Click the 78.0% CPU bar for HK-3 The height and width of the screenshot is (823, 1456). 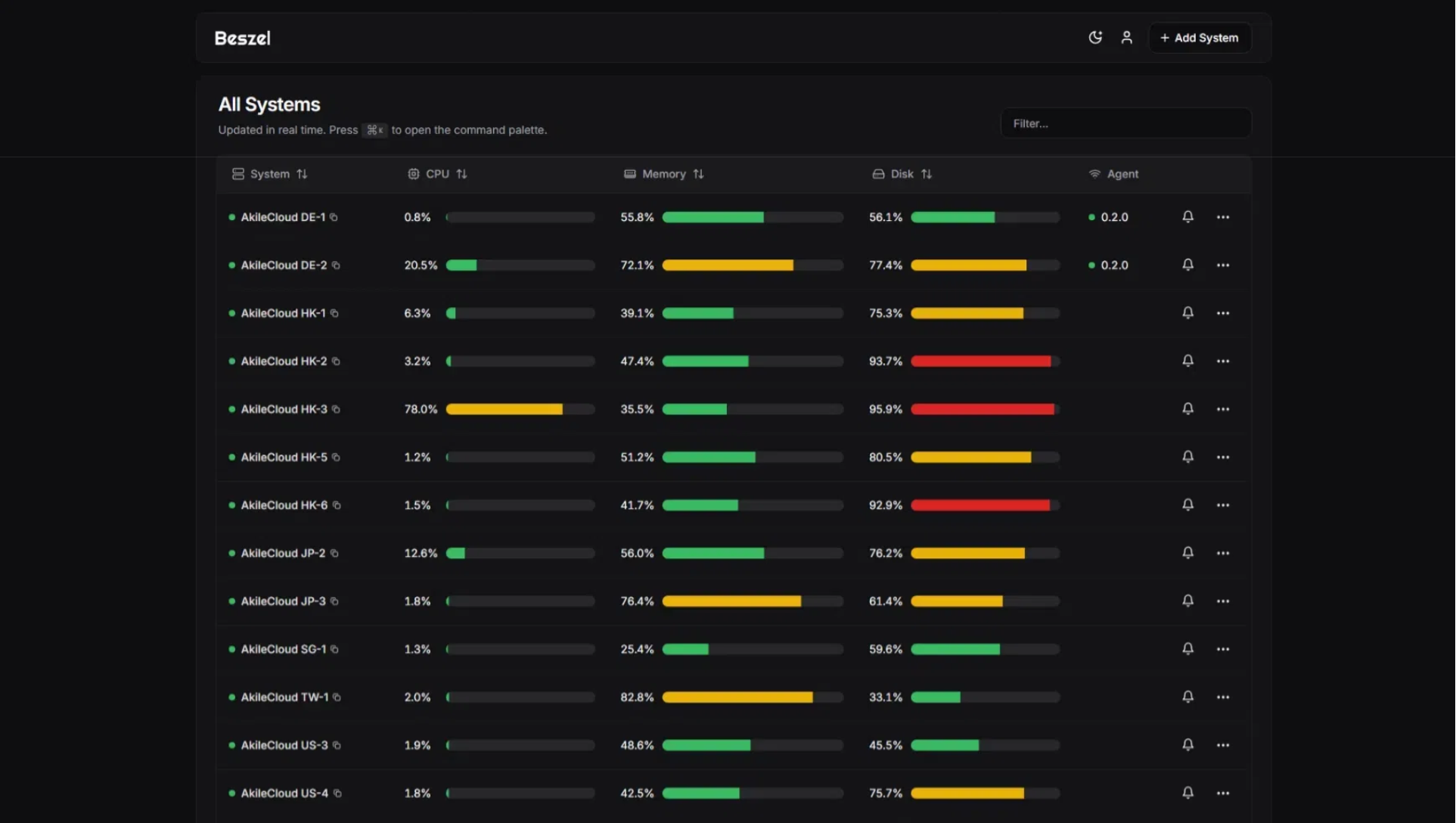point(520,409)
